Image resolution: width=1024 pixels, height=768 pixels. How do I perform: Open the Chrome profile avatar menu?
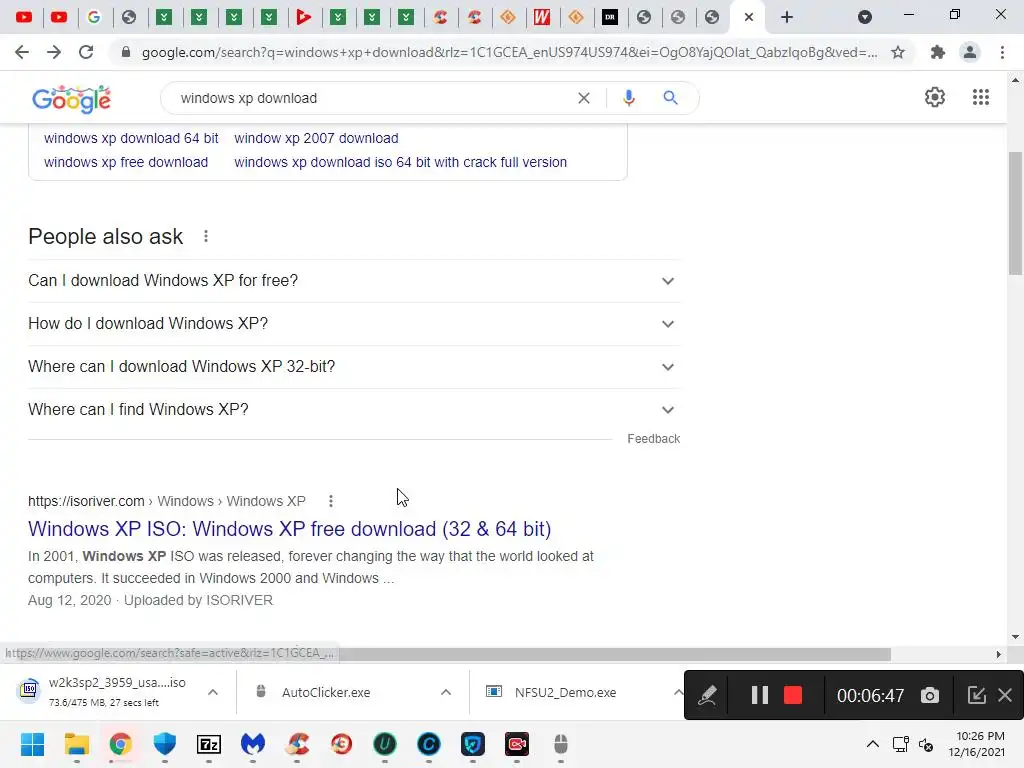point(970,52)
